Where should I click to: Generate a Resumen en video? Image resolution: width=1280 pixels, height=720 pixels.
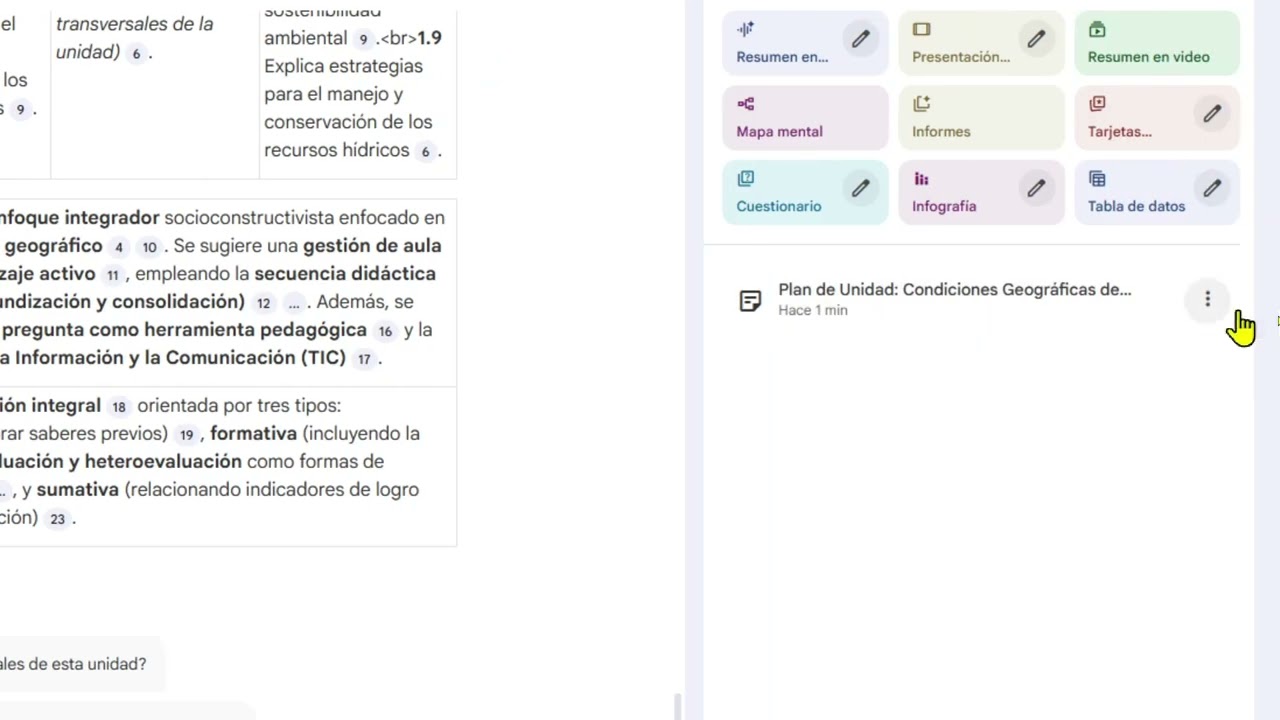point(1157,43)
